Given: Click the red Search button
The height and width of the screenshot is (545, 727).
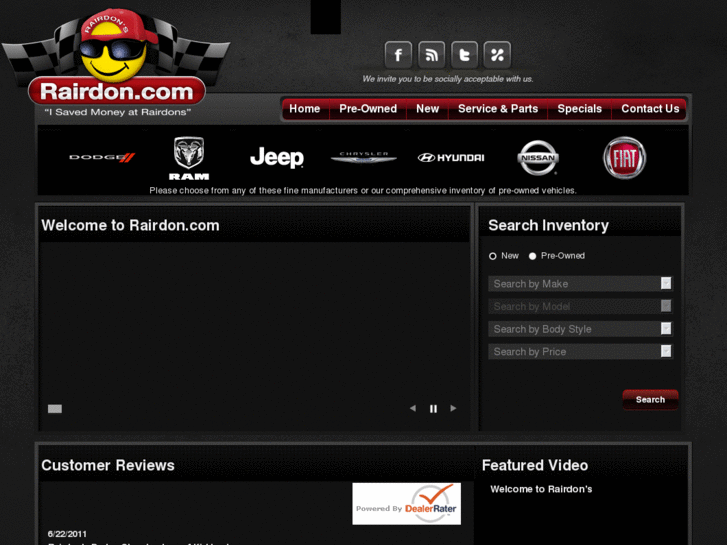Looking at the screenshot, I should pyautogui.click(x=650, y=399).
